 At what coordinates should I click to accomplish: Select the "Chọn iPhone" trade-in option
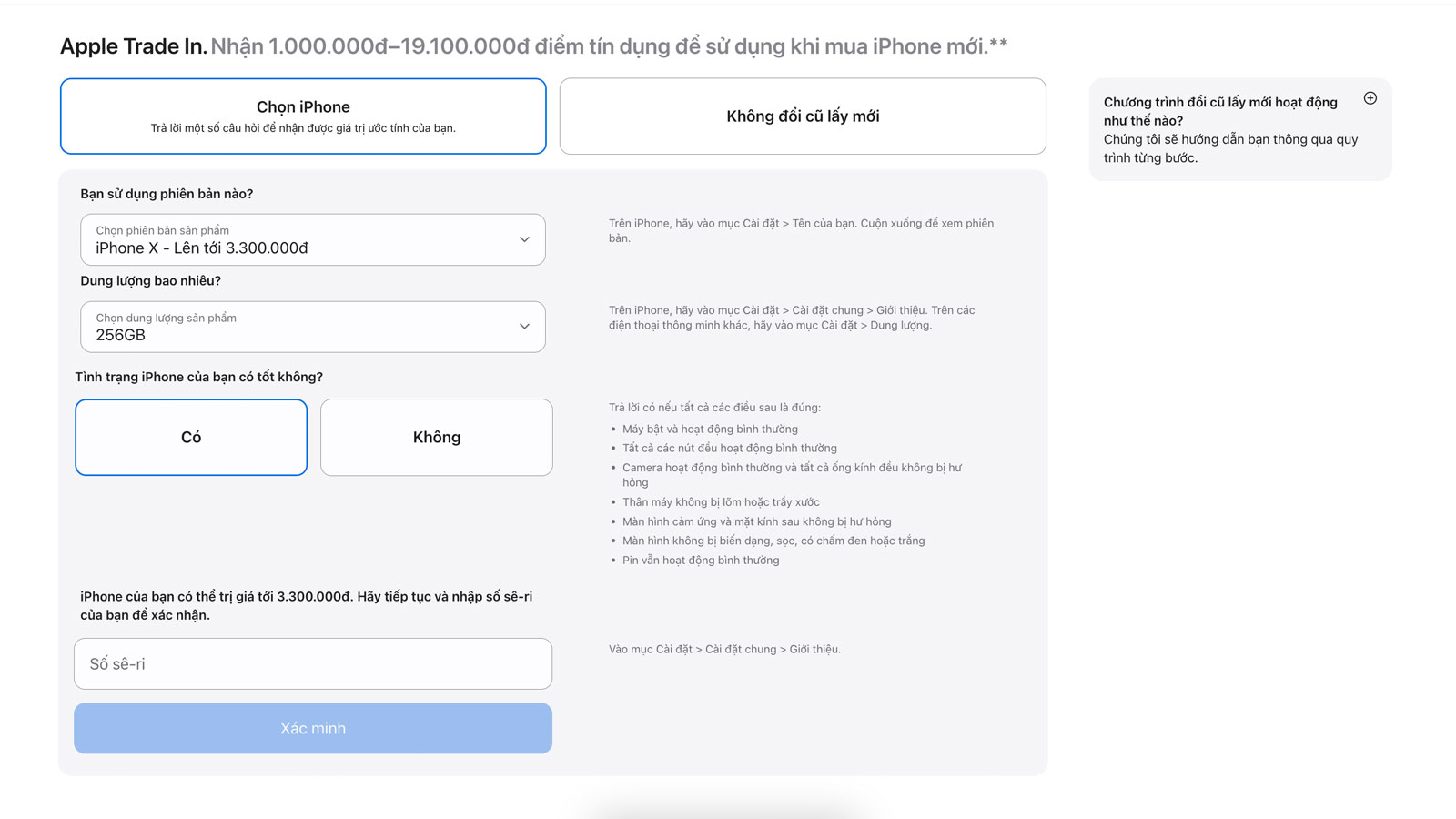point(303,116)
